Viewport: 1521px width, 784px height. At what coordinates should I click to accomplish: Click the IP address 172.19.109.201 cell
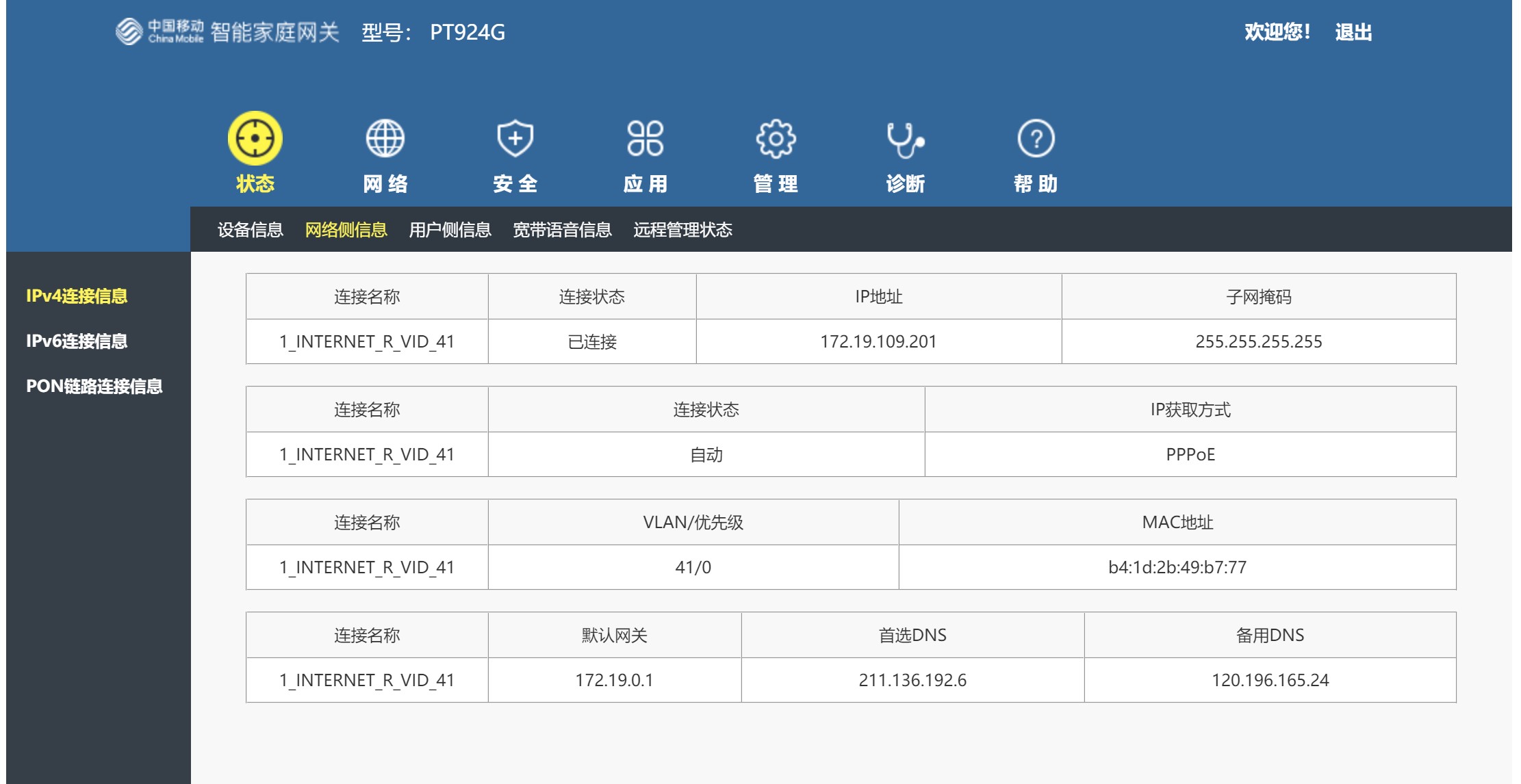tap(878, 341)
